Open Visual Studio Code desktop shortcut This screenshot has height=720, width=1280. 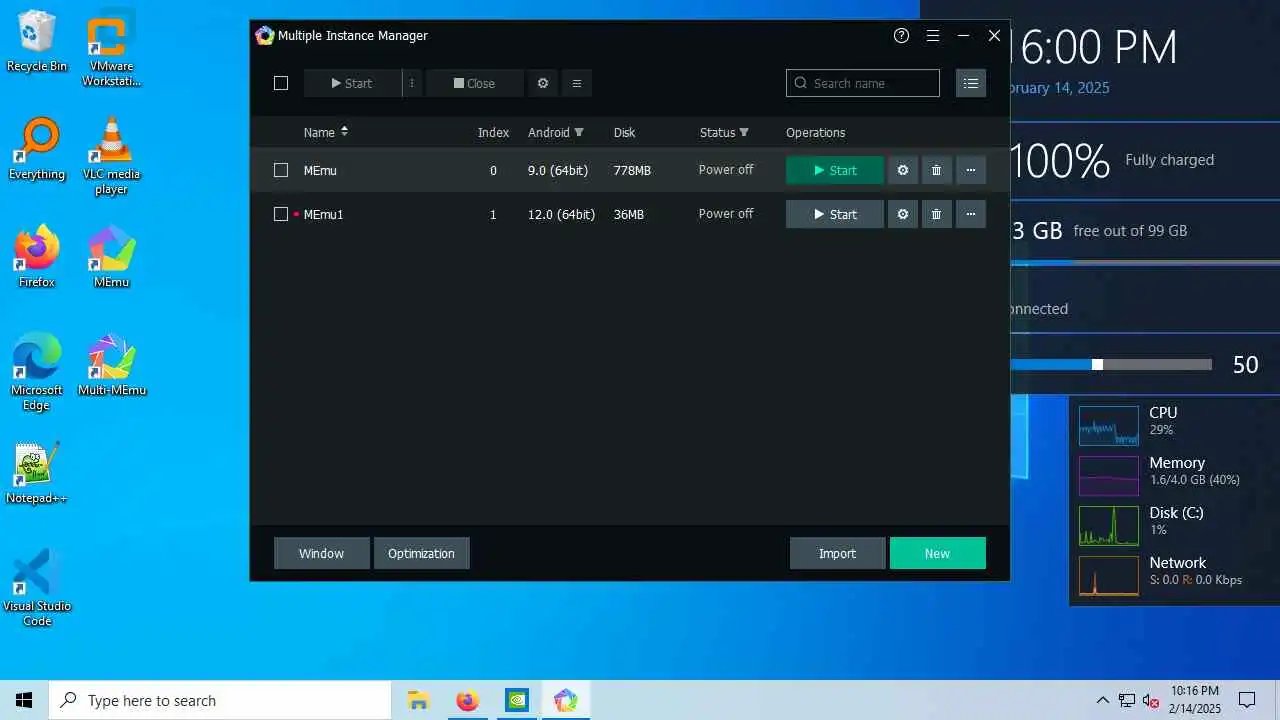pyautogui.click(x=37, y=588)
